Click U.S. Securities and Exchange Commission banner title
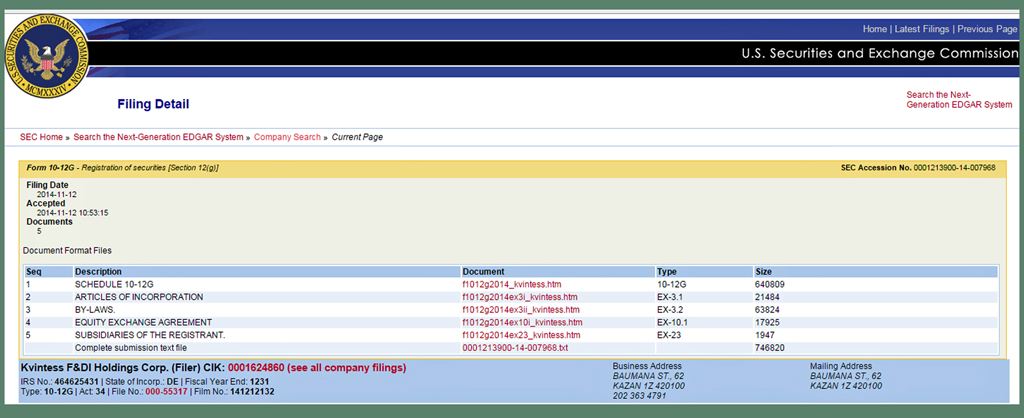Screen dimensions: 1024x418 point(880,54)
